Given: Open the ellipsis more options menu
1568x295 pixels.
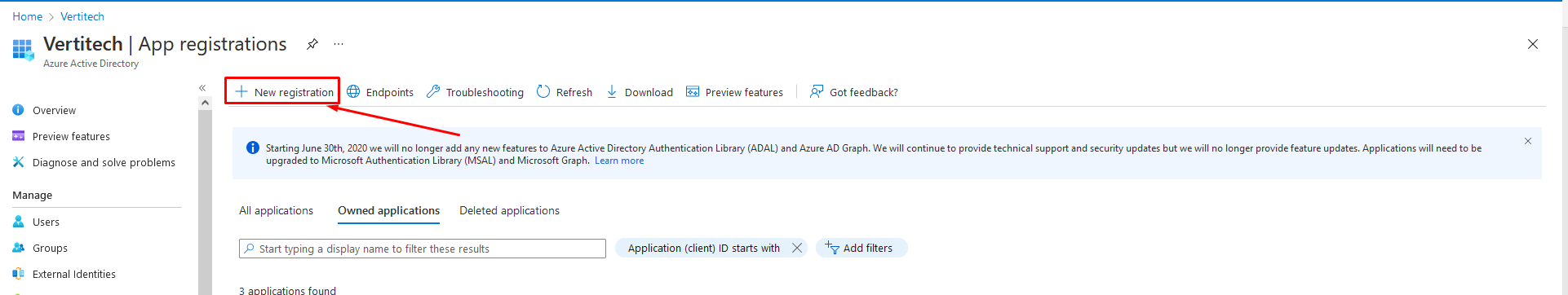Looking at the screenshot, I should tap(339, 44).
